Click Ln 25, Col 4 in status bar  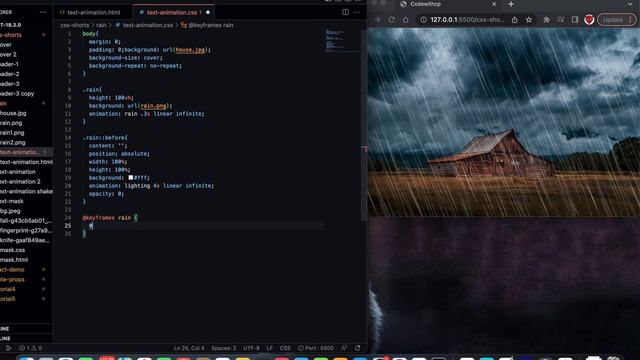pos(189,348)
